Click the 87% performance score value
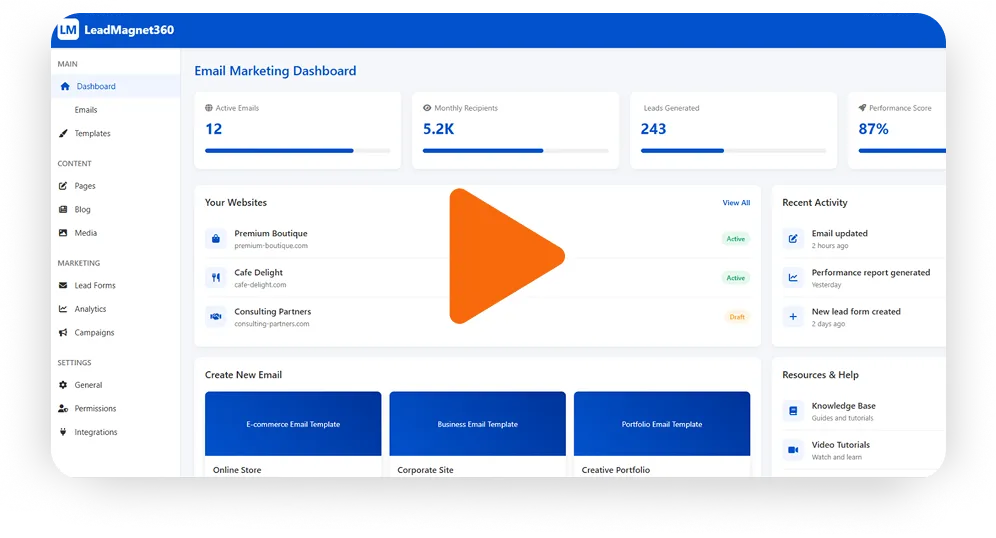The height and width of the screenshot is (538, 996). pos(873,129)
